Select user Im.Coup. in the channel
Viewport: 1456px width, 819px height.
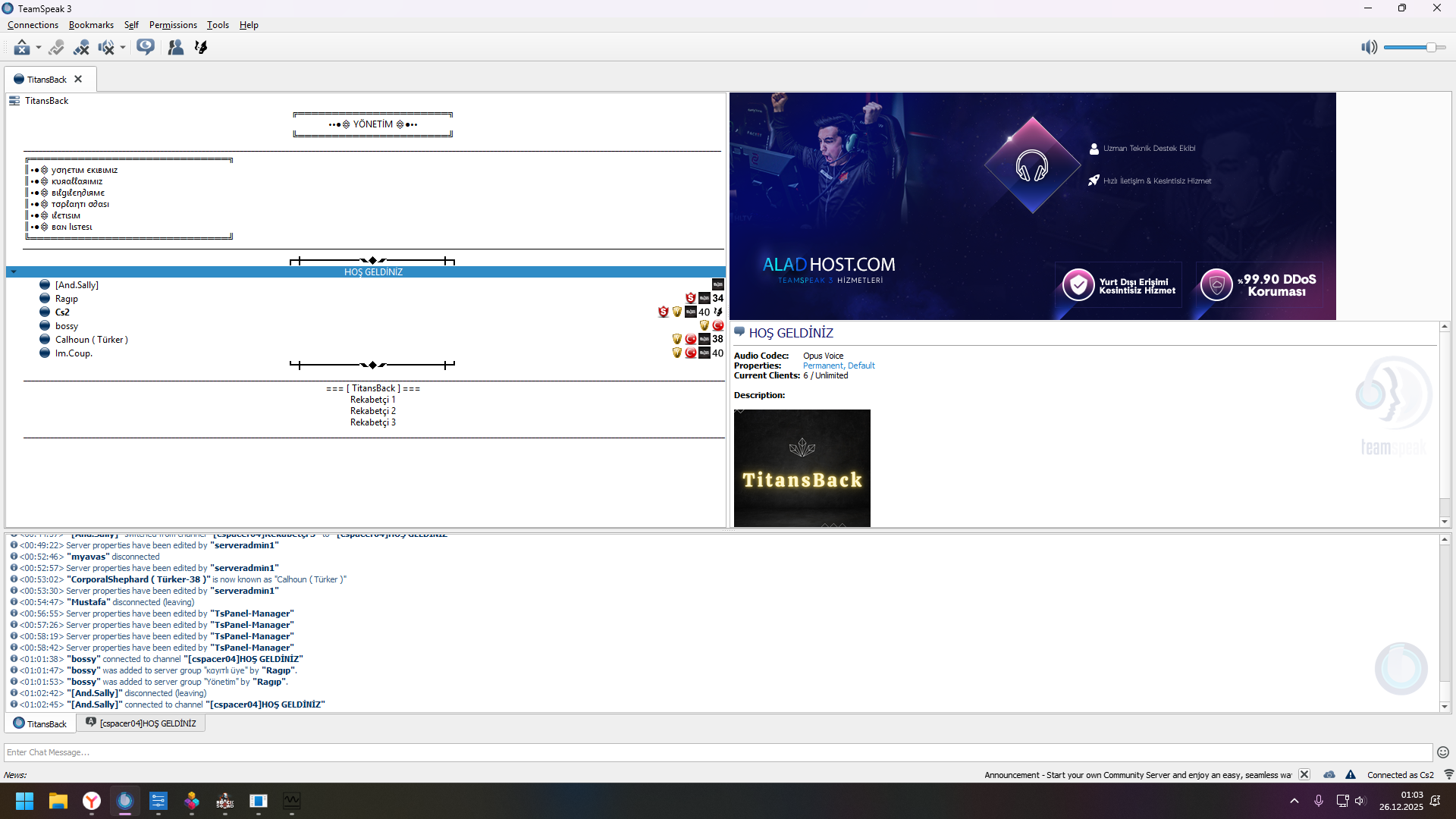point(74,353)
